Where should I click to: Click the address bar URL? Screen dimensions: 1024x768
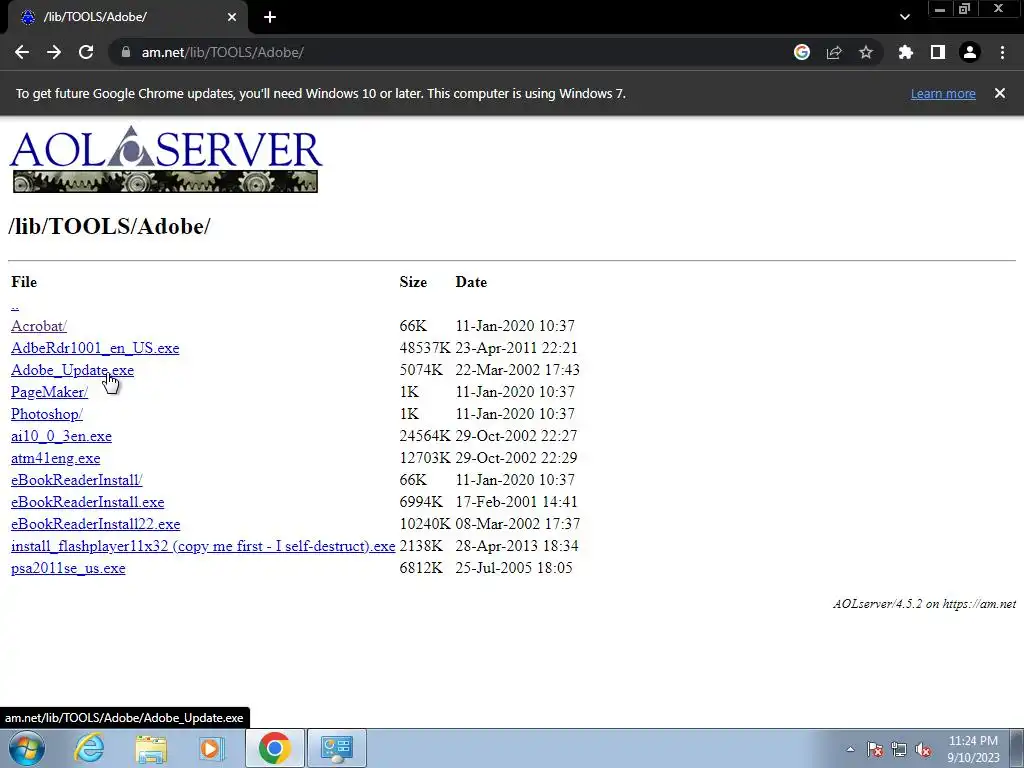[x=222, y=52]
